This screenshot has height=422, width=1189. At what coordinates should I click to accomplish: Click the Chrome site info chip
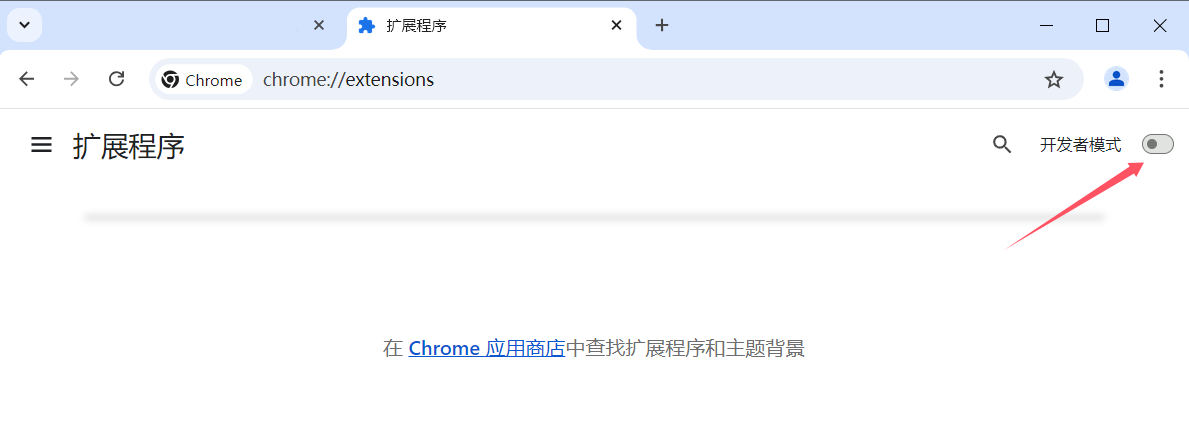pyautogui.click(x=202, y=80)
